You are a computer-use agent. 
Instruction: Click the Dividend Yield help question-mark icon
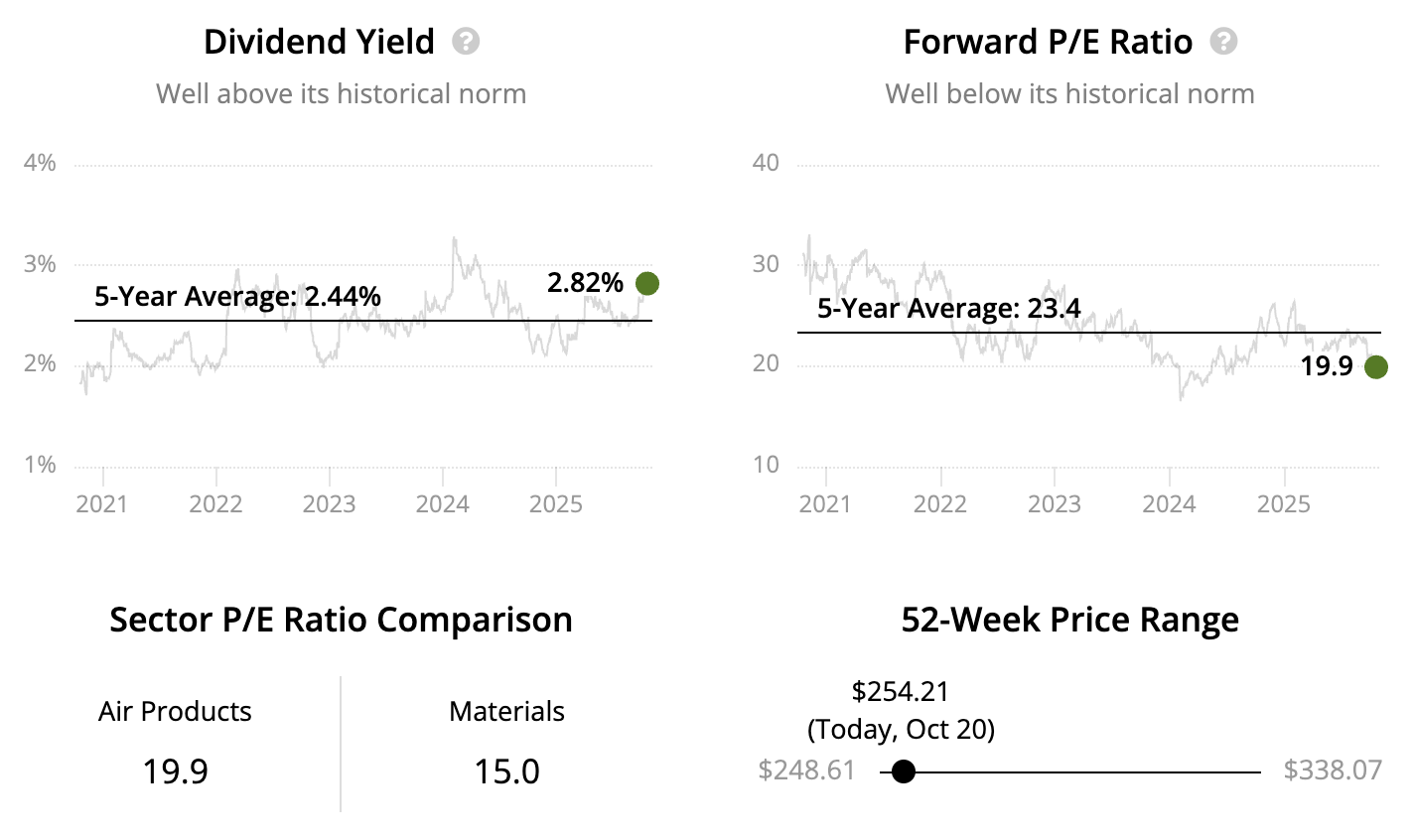click(x=466, y=42)
